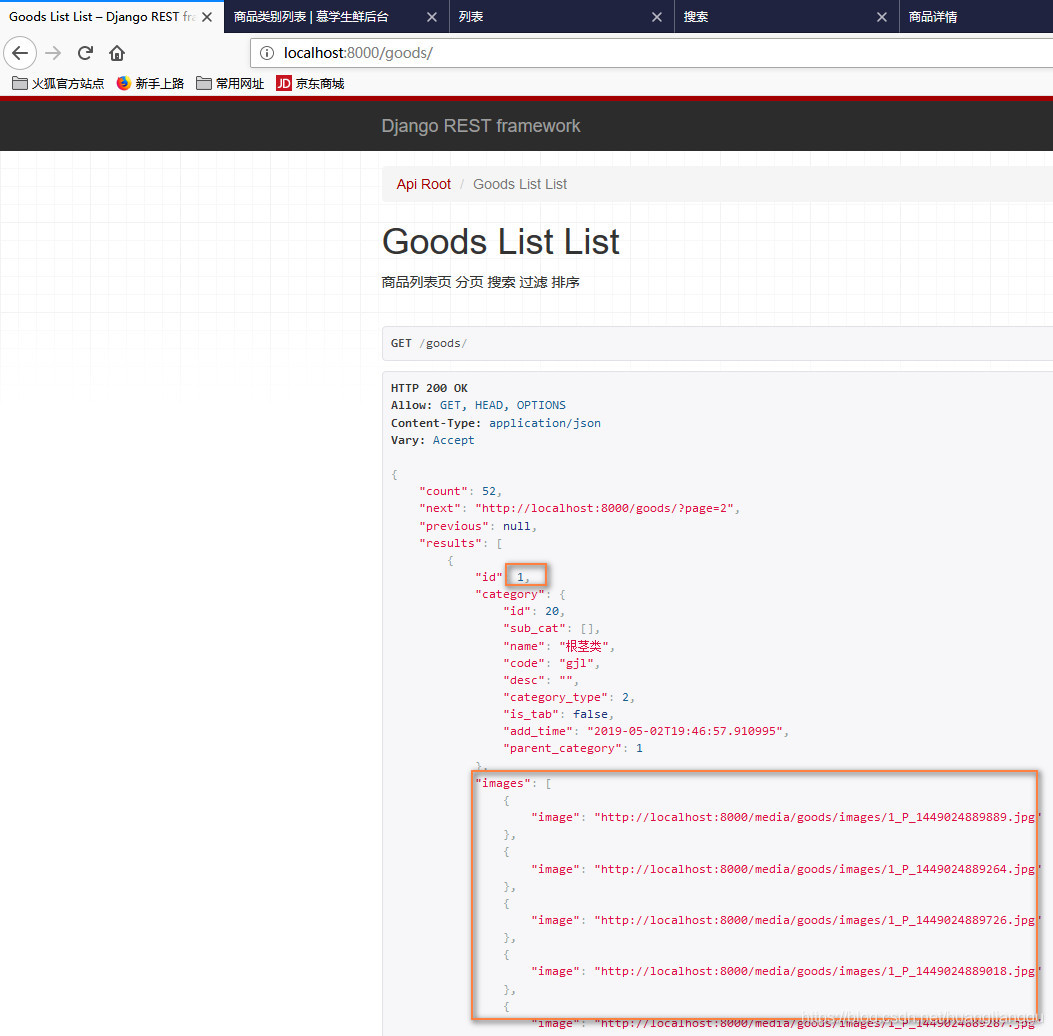Open the 火狐官方站点 bookmarks folder
This screenshot has height=1036, width=1053.
coord(58,83)
